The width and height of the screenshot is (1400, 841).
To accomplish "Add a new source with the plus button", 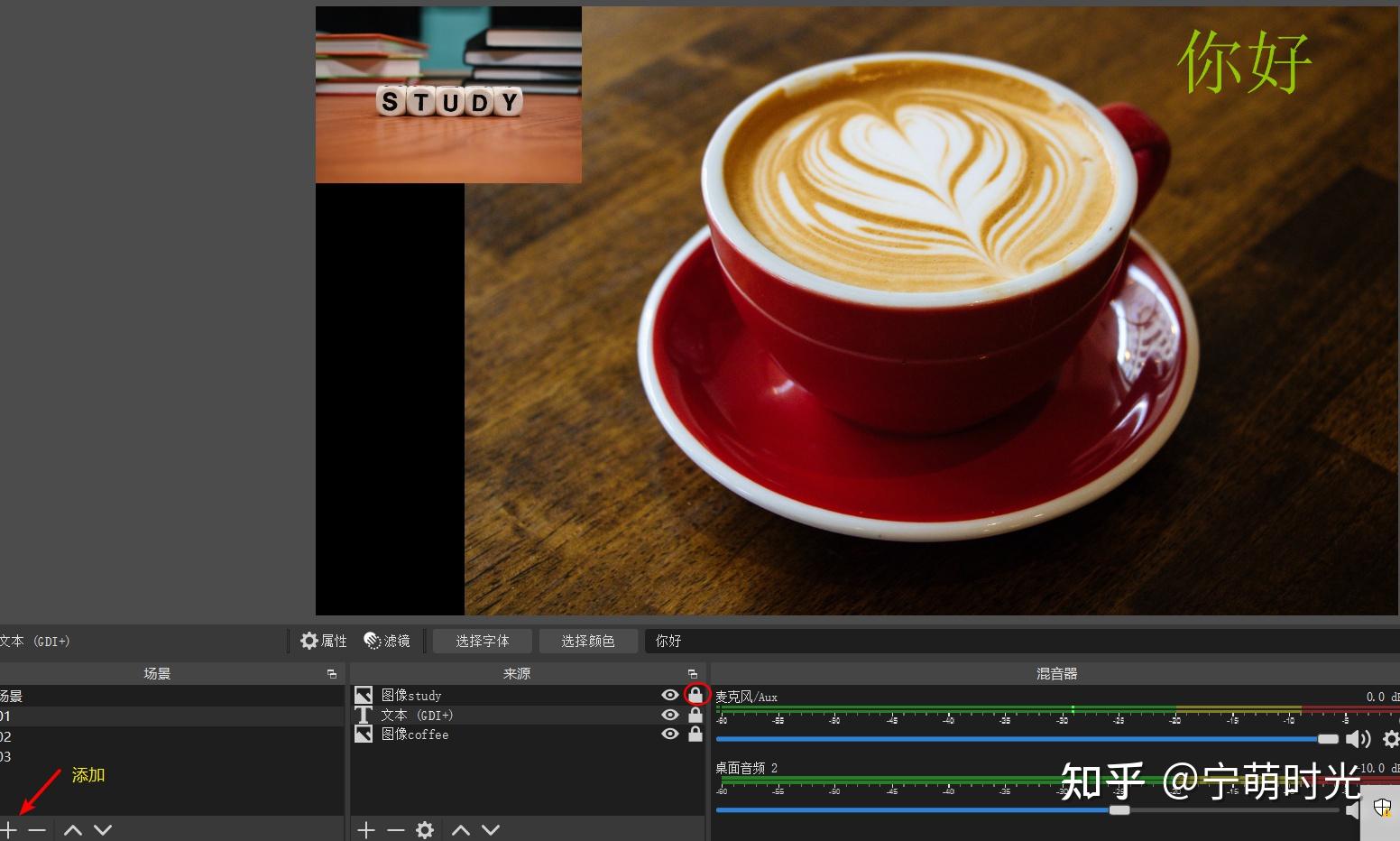I will 366,829.
